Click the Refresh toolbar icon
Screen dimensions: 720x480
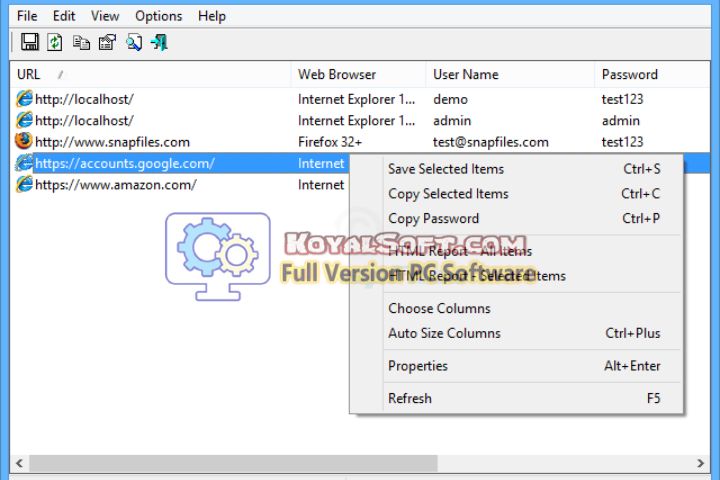click(55, 42)
